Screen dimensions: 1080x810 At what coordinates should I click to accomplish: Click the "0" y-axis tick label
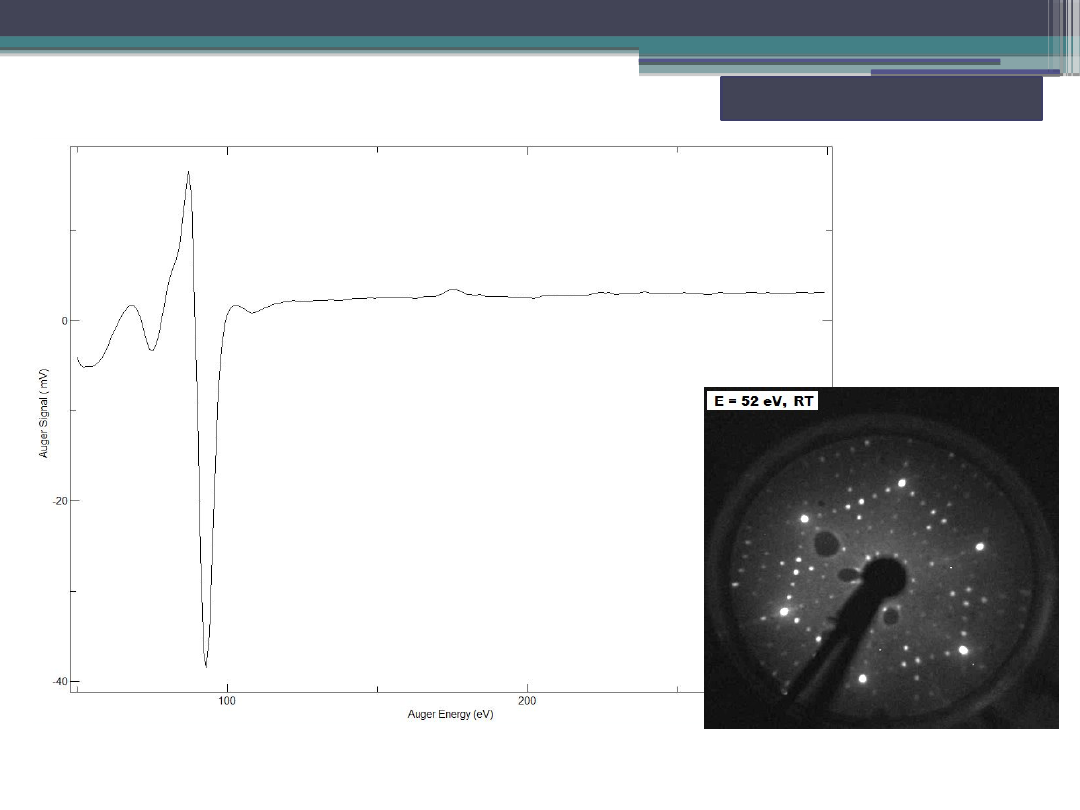click(62, 321)
